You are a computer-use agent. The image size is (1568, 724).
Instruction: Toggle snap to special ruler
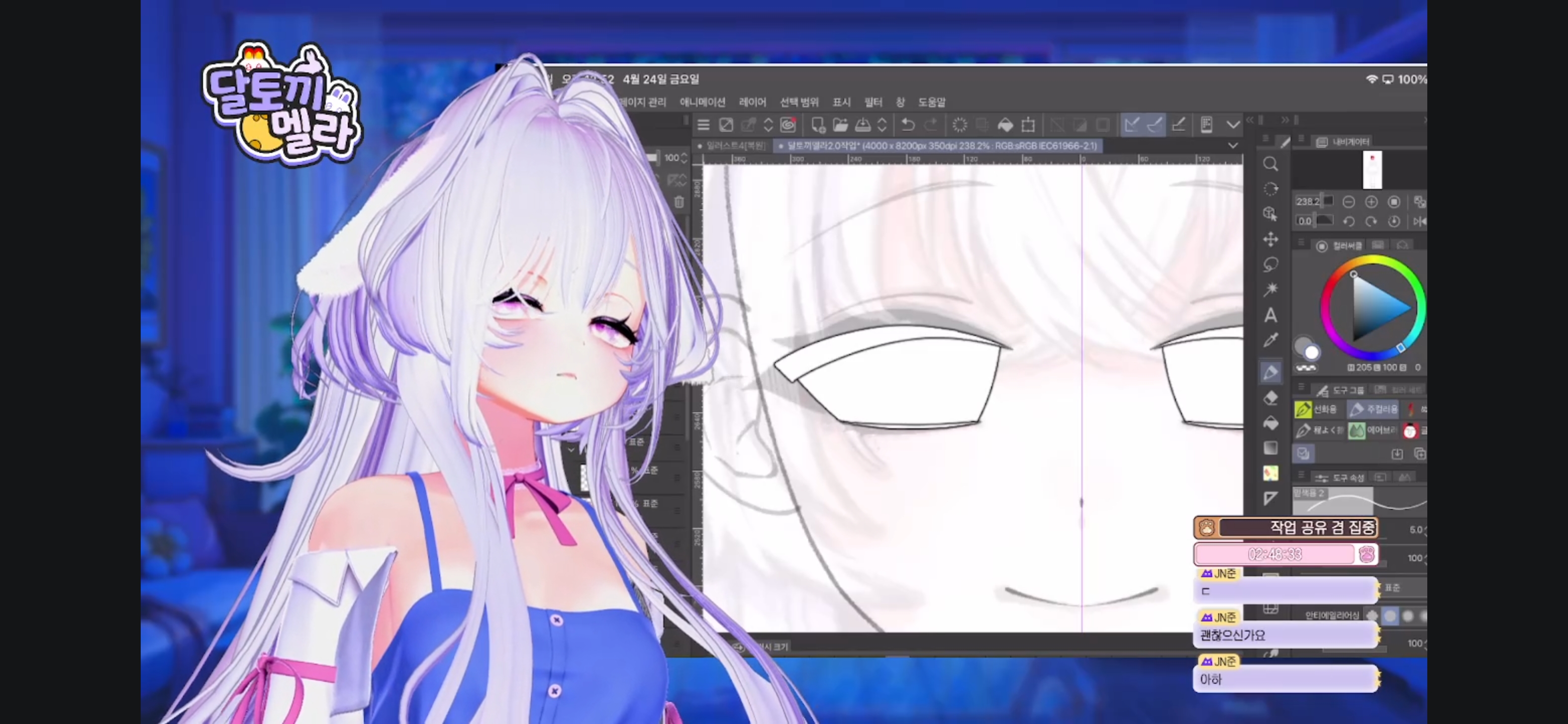(1155, 125)
